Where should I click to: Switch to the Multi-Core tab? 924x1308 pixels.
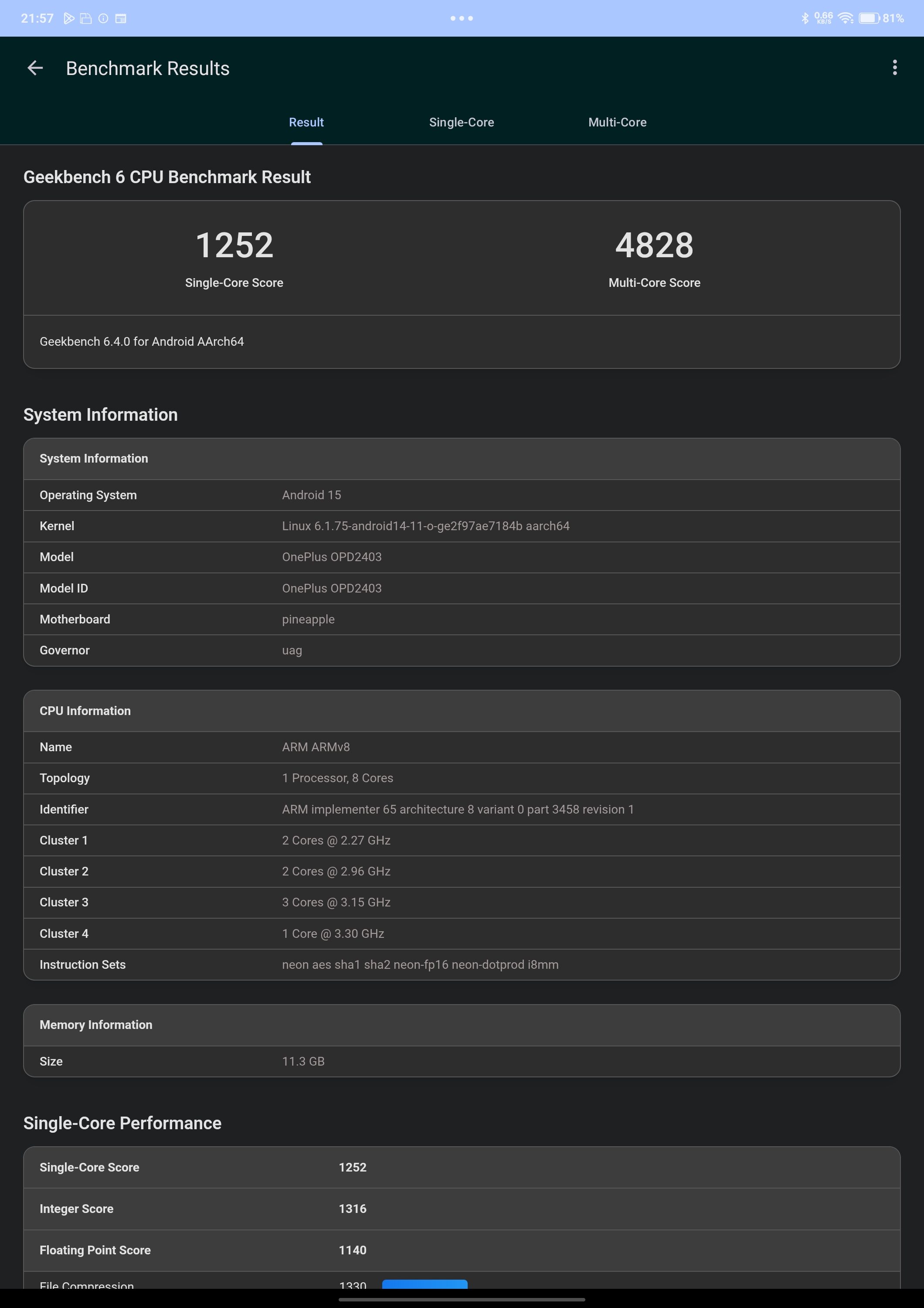617,123
